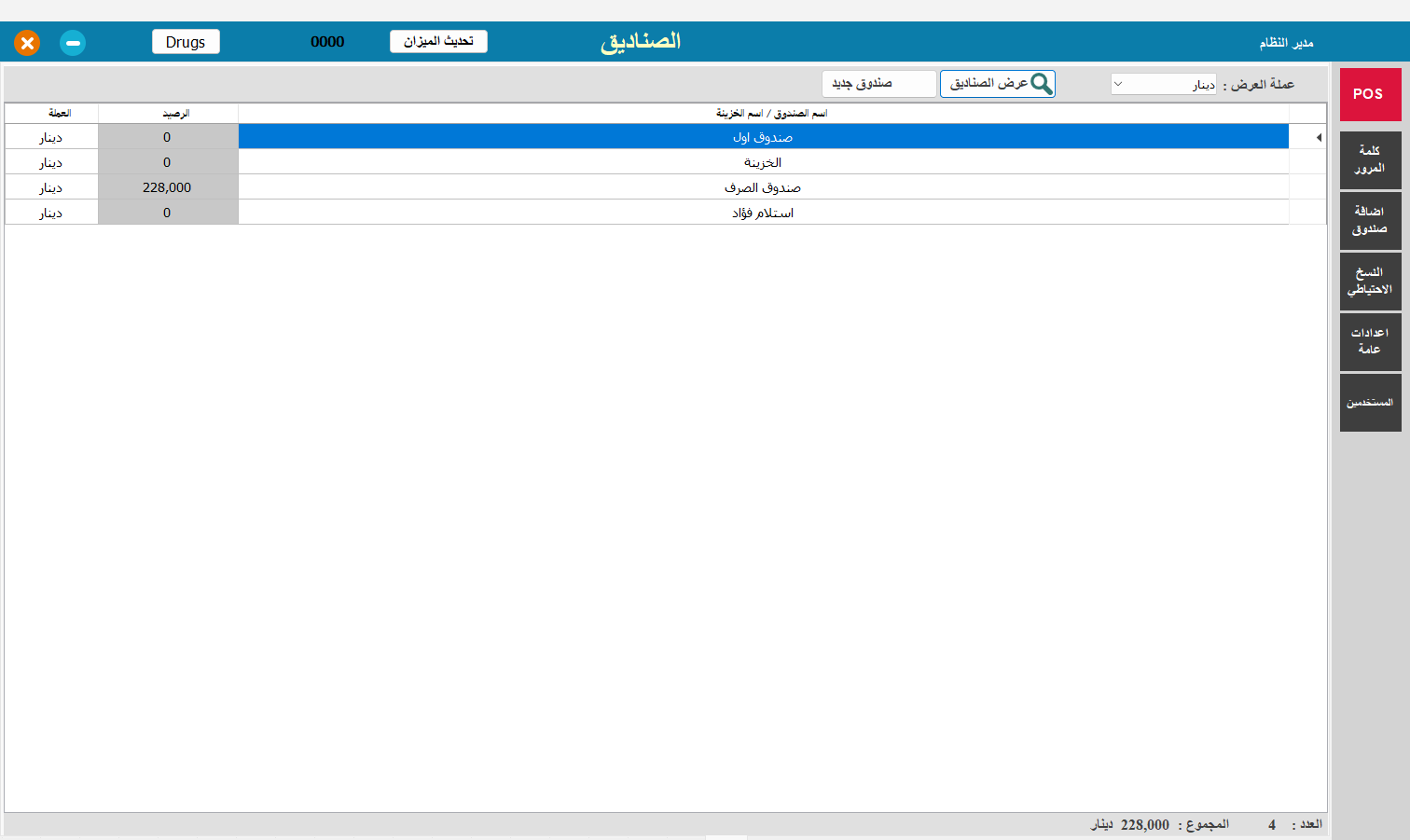Click the العملة column header

click(x=51, y=113)
